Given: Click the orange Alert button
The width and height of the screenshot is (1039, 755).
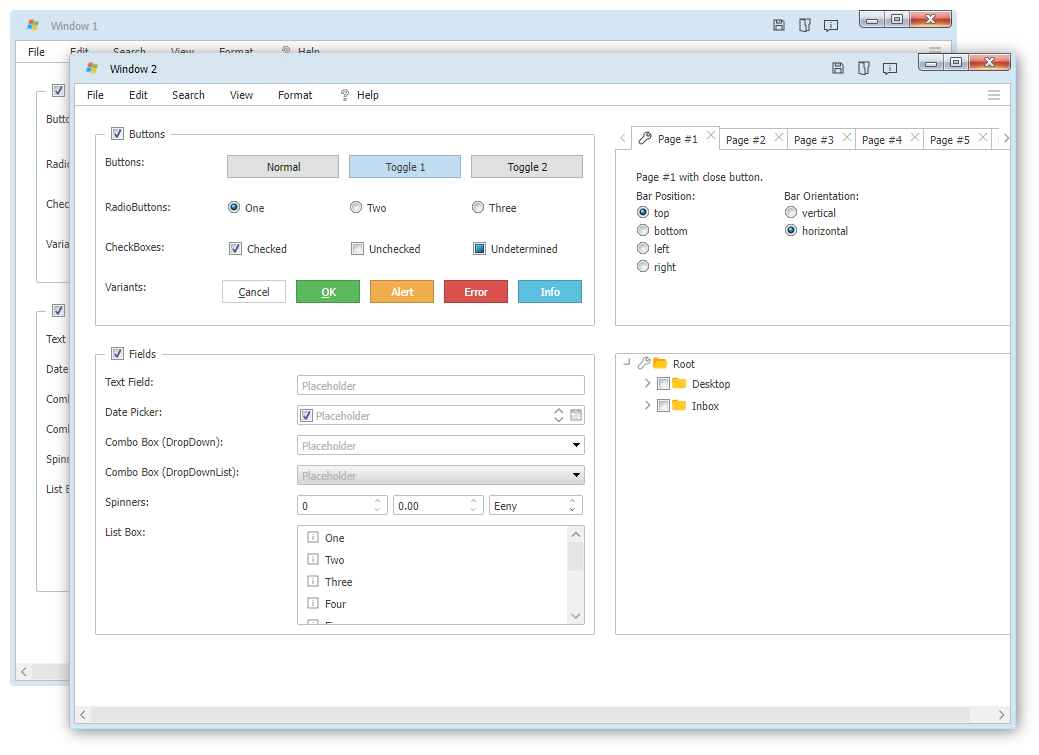Looking at the screenshot, I should [402, 292].
